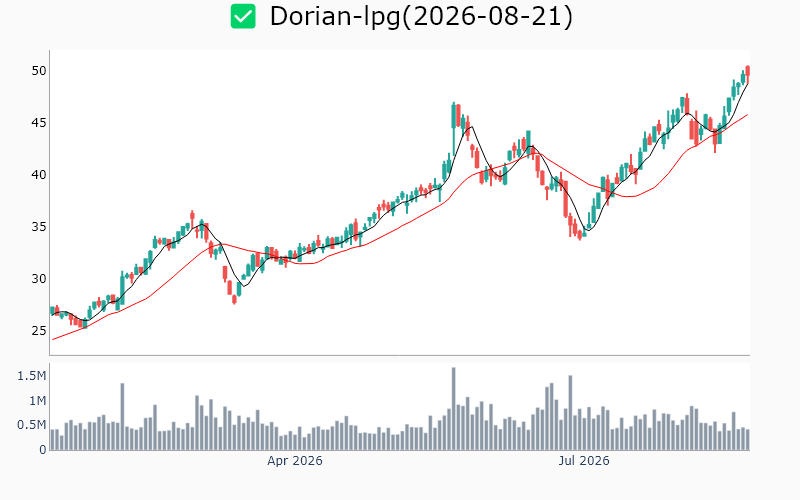Image resolution: width=800 pixels, height=500 pixels.
Task: Click the early tall volume bar near left
Action: [122, 416]
